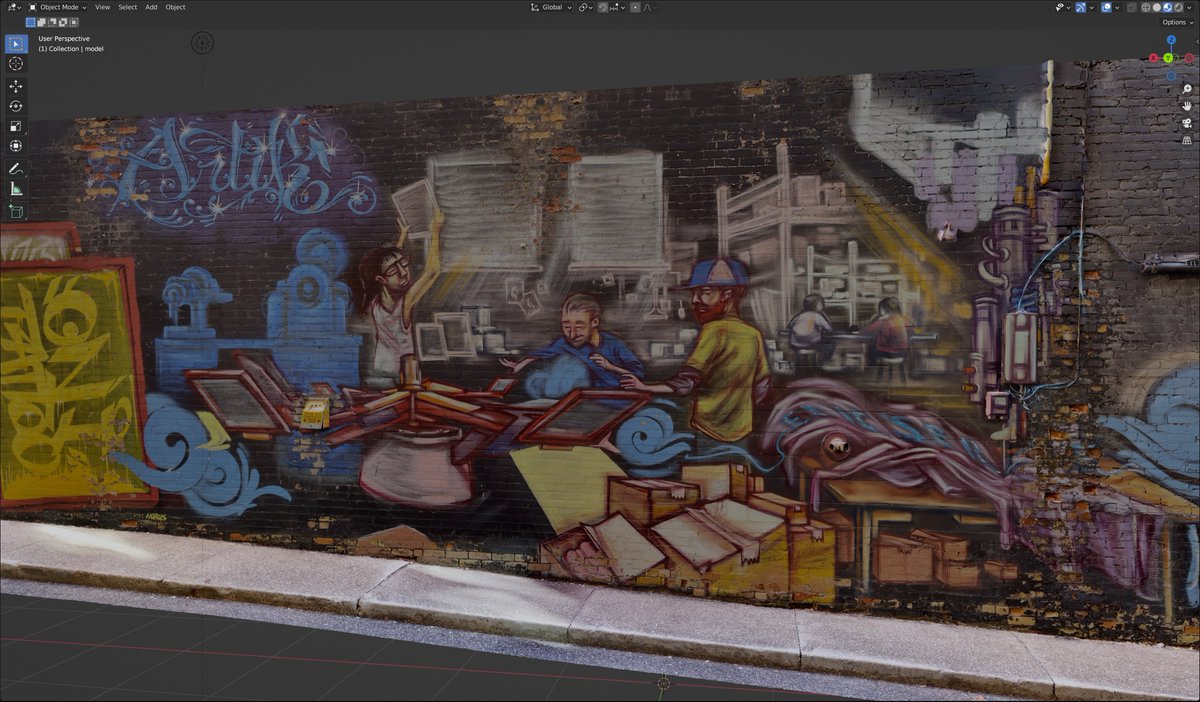Set selection mode to intersect
Image resolution: width=1200 pixels, height=702 pixels.
pyautogui.click(x=74, y=22)
